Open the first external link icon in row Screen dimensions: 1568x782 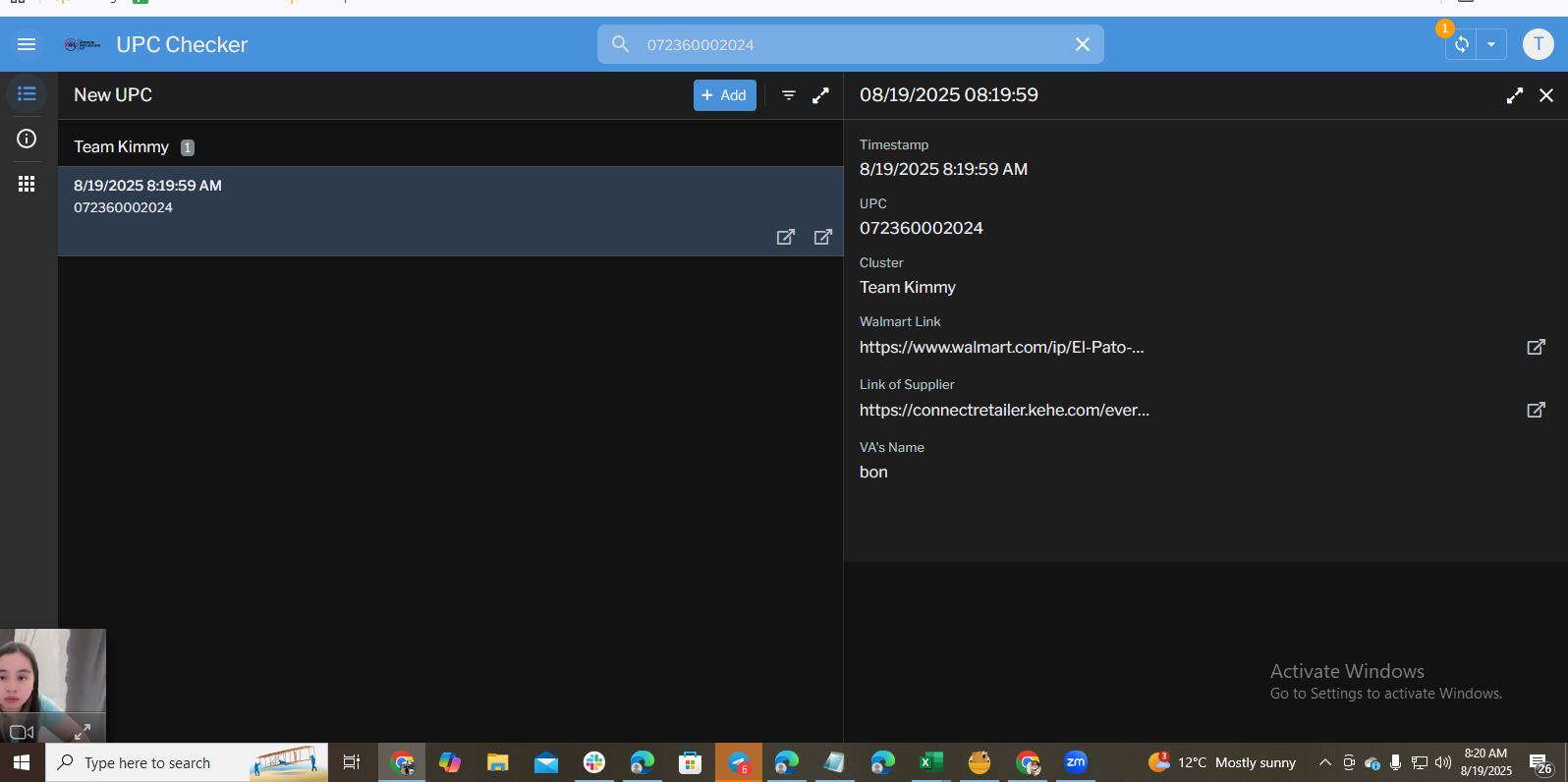785,237
